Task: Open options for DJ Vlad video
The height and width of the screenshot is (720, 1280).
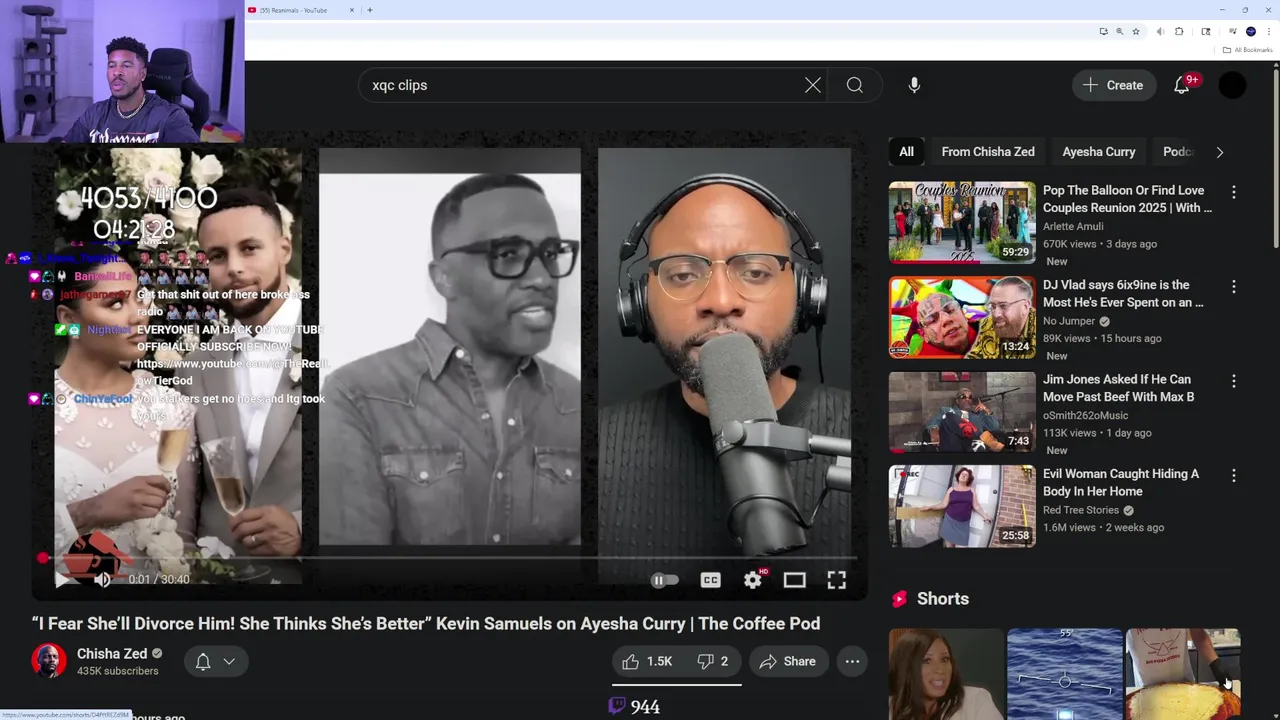Action: pos(1233,287)
